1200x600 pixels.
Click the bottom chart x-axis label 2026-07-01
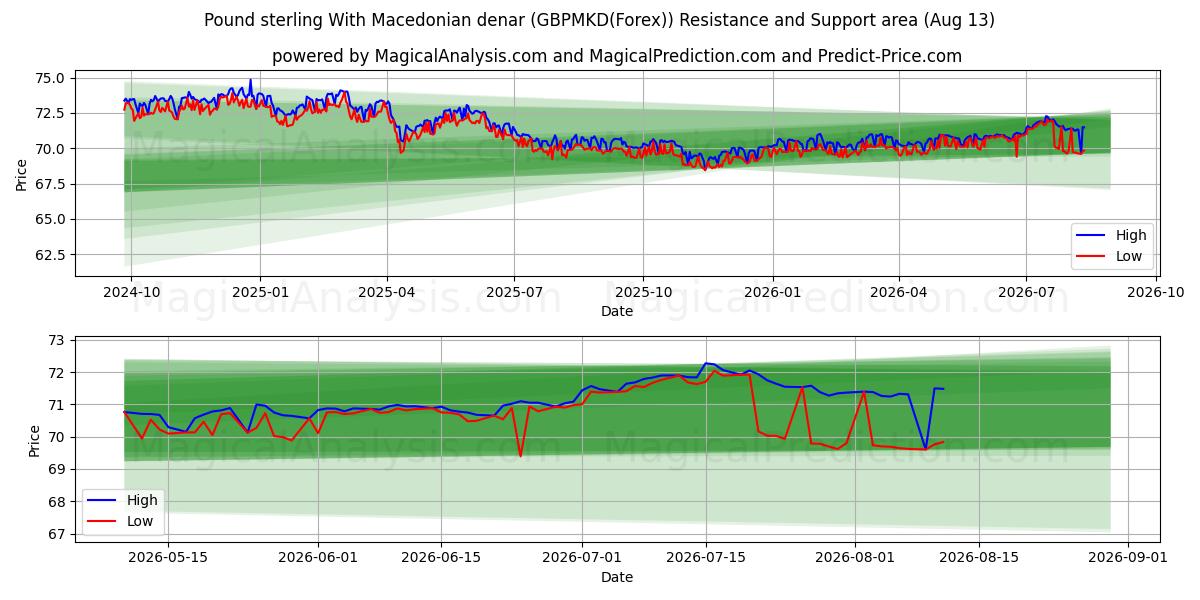[x=583, y=559]
